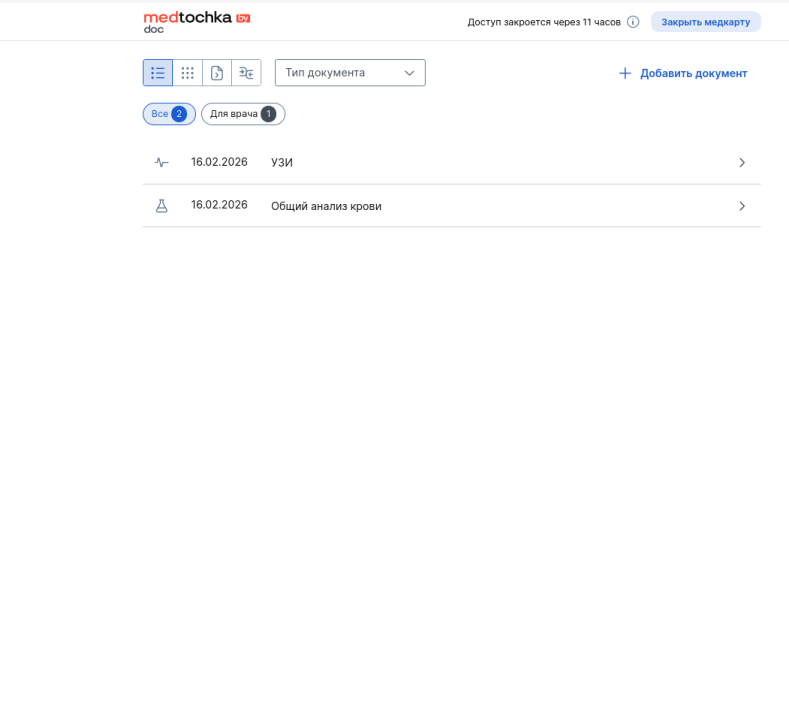Expand blood analysis via right chevron
The image size is (789, 715).
click(x=742, y=206)
